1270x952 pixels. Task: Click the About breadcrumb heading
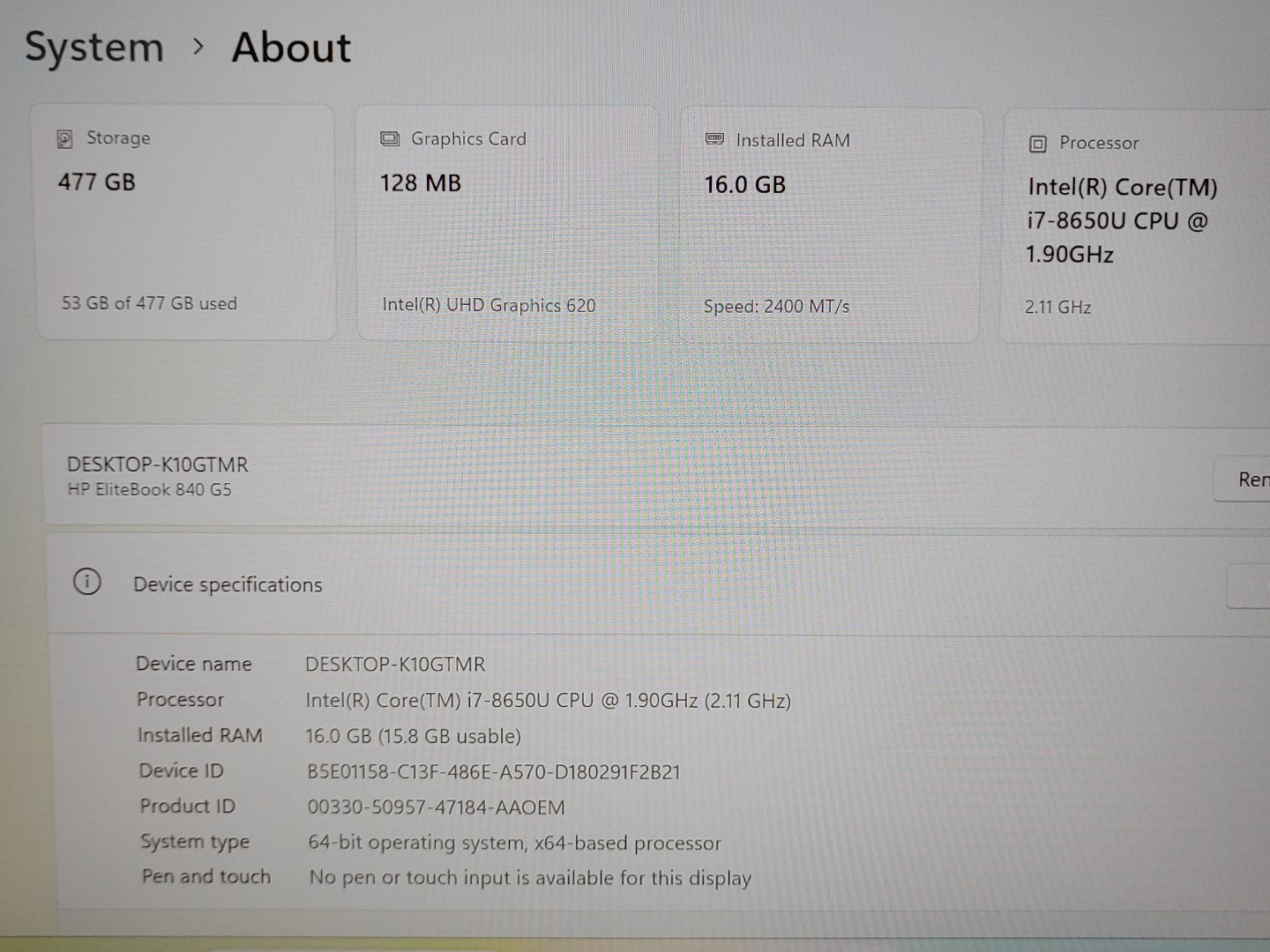pyautogui.click(x=291, y=48)
